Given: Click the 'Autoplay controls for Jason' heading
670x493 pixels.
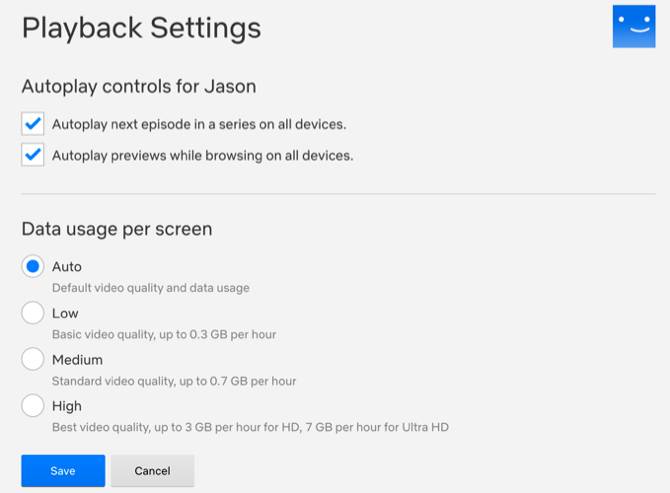Looking at the screenshot, I should point(139,86).
